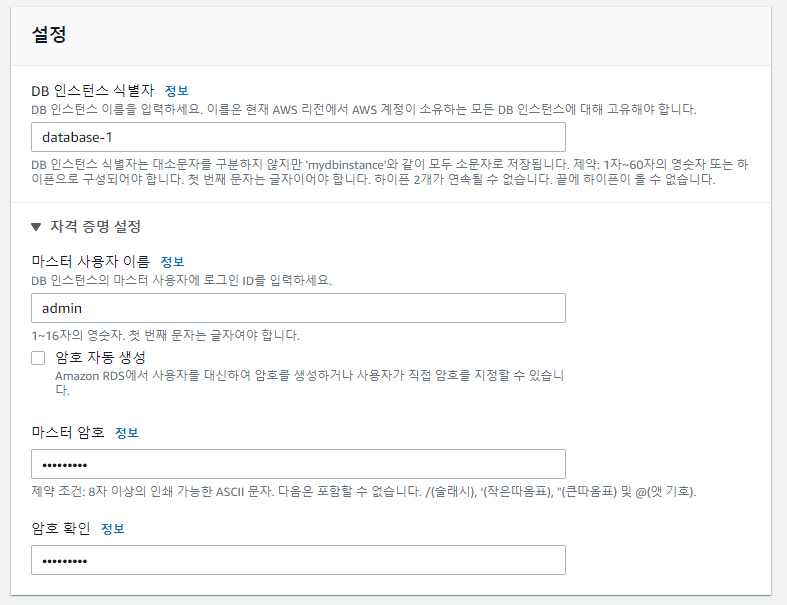
Task: Click the 마스터 암호 field label
Action: [68, 432]
